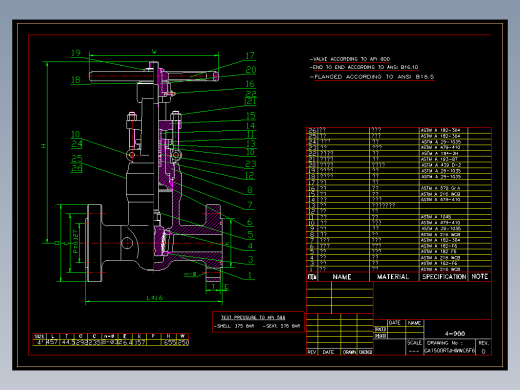Select balloon callout 7 on valve drawing
Image resolution: width=520 pixels, height=390 pixels.
pyautogui.click(x=250, y=205)
